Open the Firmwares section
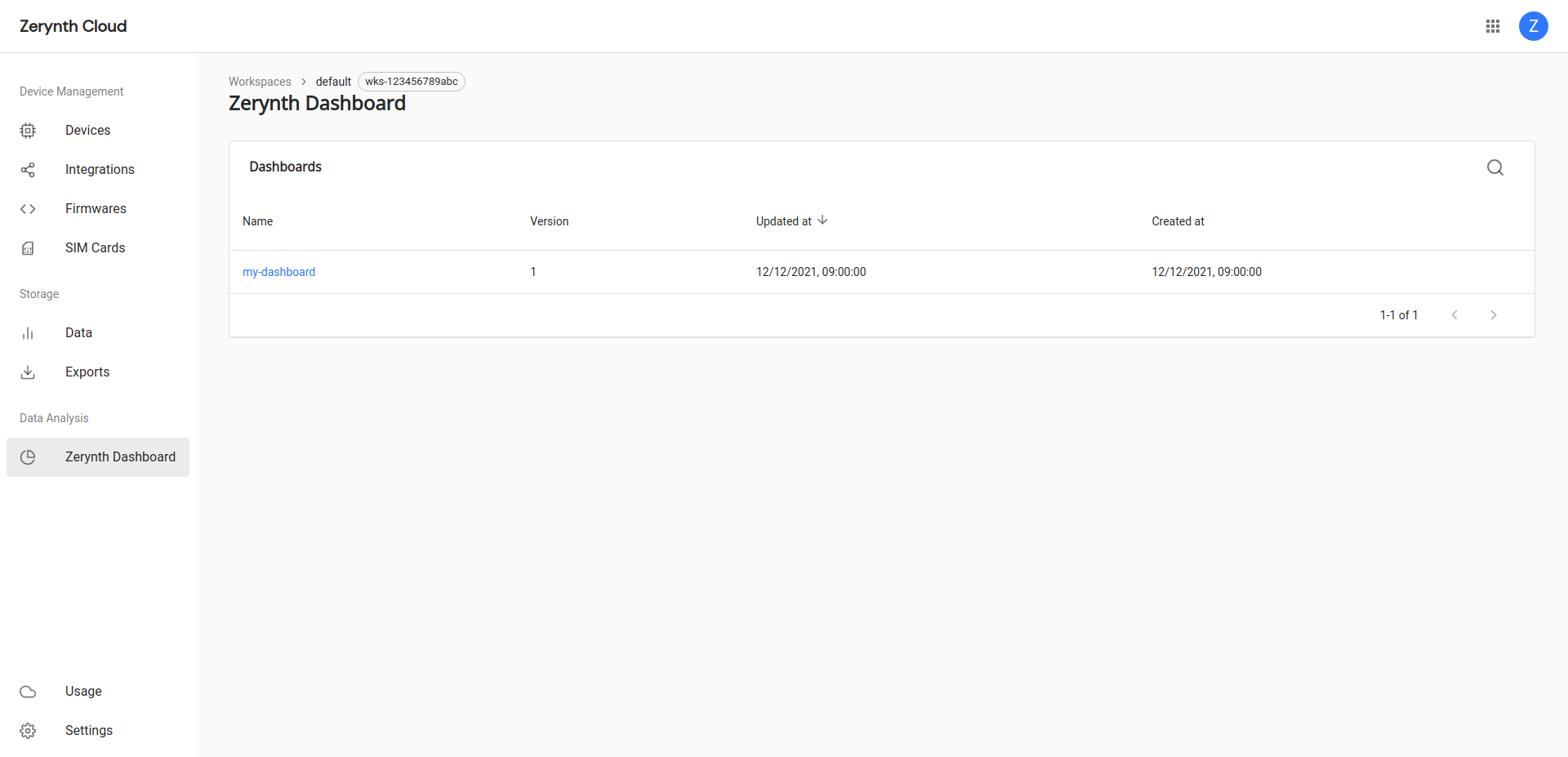Screen dimensions: 1568x757 98,209
